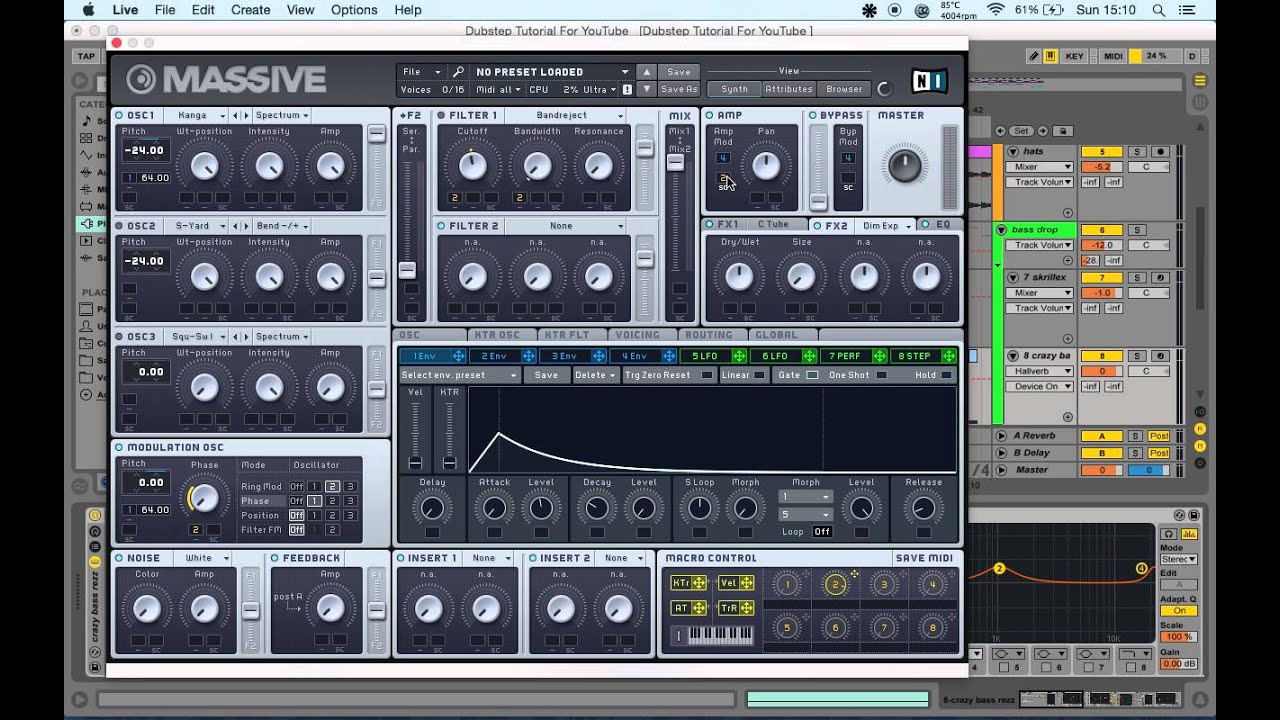The width and height of the screenshot is (1280, 720).
Task: Click the Wi-Fi icon in menu bar
Action: (x=996, y=10)
